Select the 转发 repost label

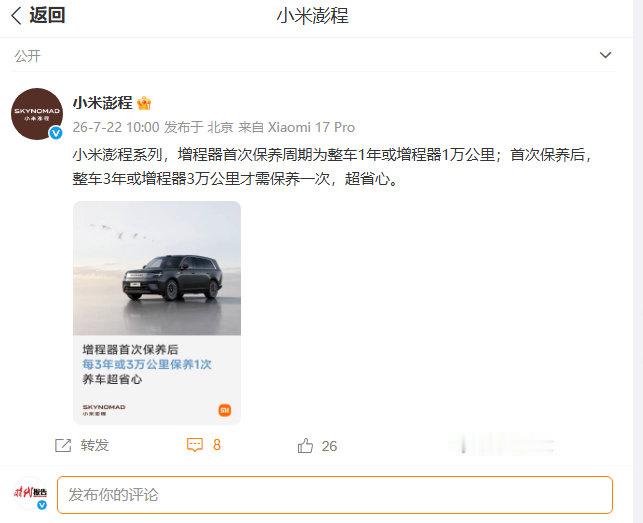coord(95,445)
